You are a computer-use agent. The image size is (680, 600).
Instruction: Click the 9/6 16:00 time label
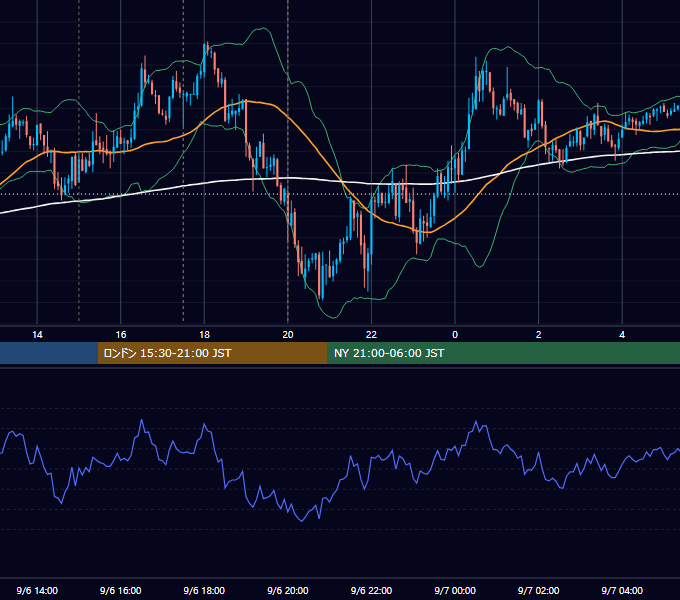coord(121,590)
